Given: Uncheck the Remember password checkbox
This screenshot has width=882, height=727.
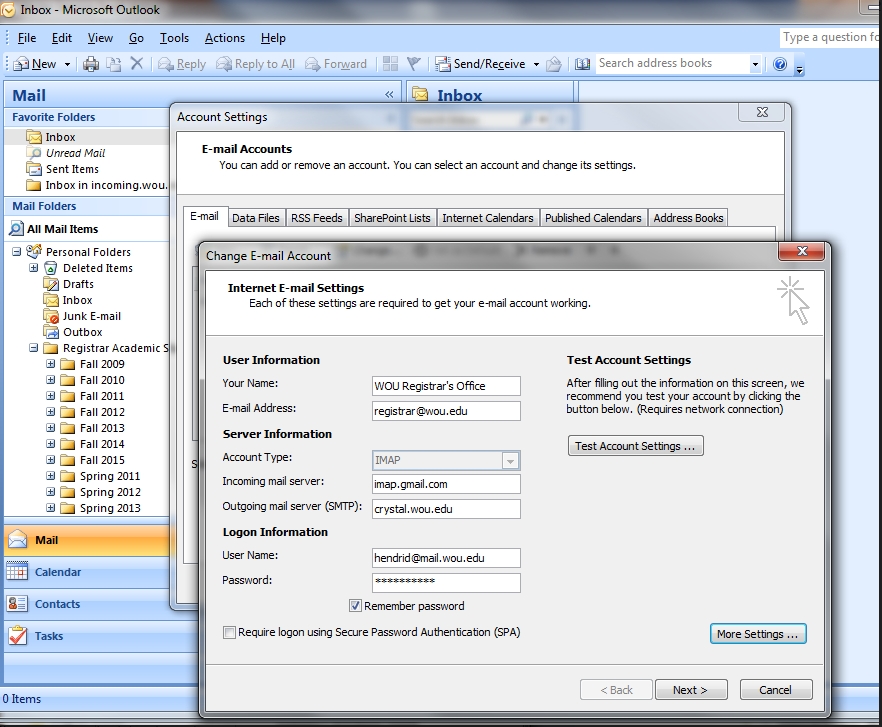Looking at the screenshot, I should coord(355,606).
